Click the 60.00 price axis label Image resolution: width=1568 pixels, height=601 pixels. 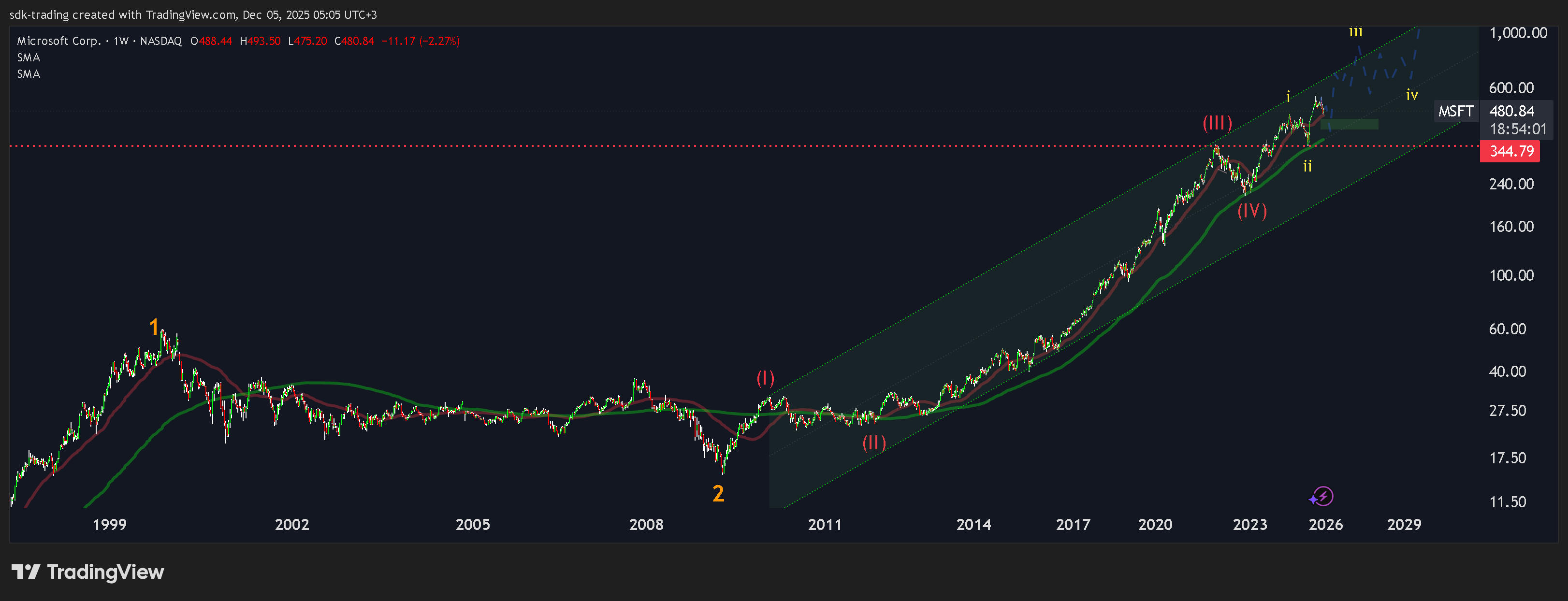pos(1508,329)
